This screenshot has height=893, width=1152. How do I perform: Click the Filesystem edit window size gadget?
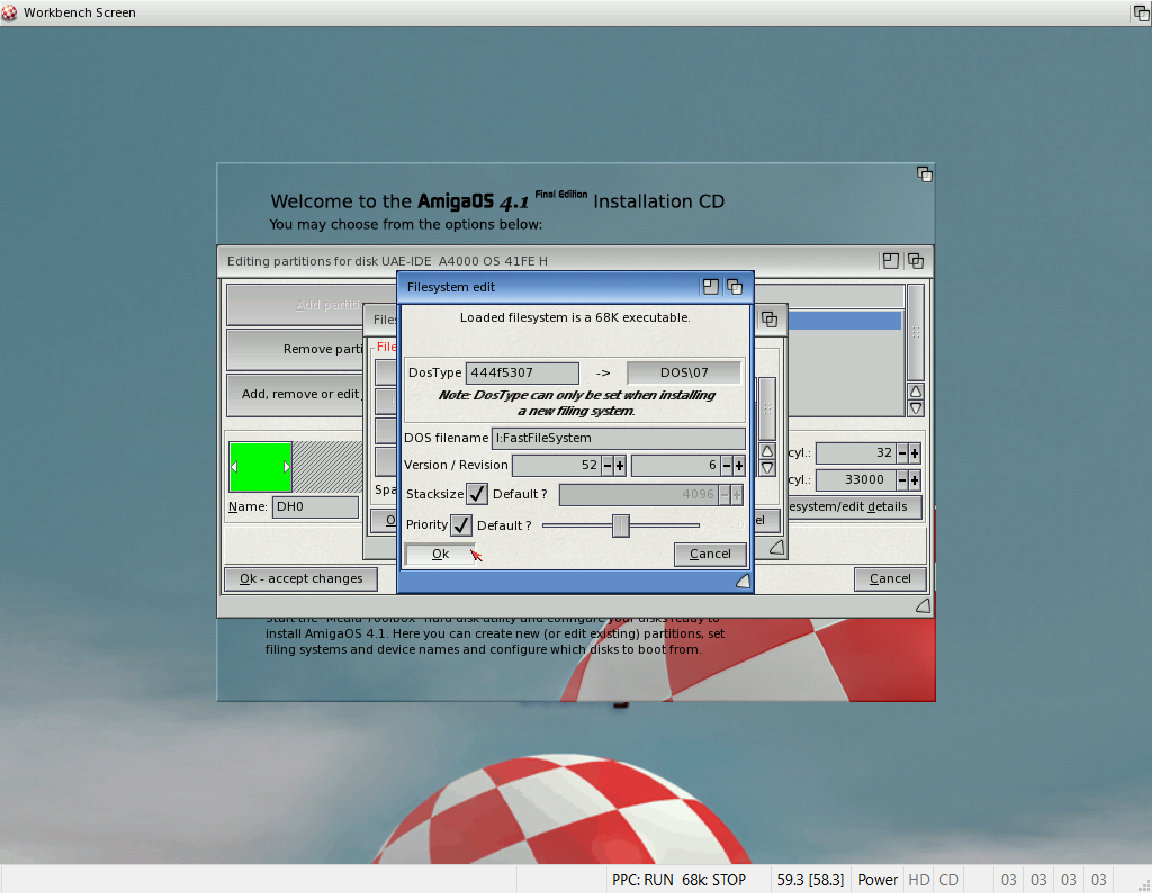click(743, 581)
